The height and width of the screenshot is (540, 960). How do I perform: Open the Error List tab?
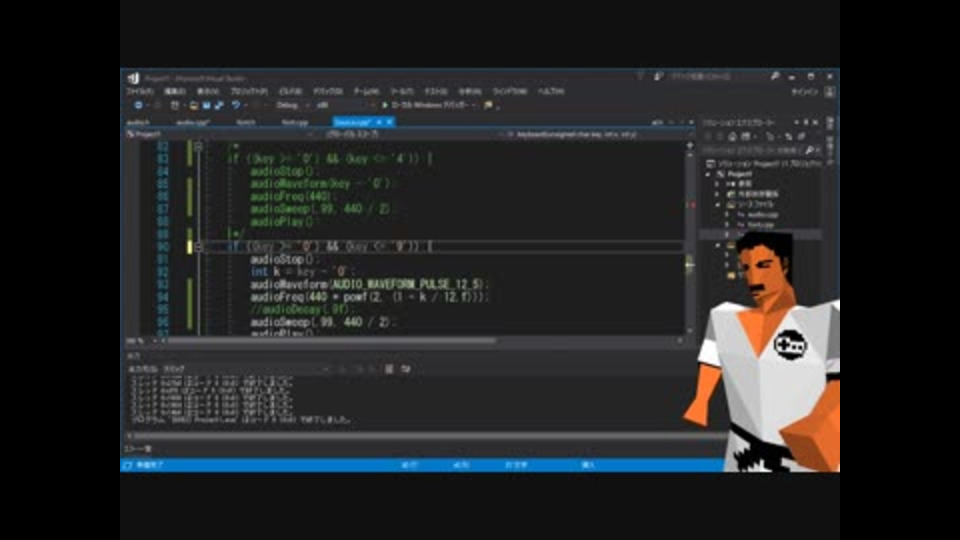[138, 449]
